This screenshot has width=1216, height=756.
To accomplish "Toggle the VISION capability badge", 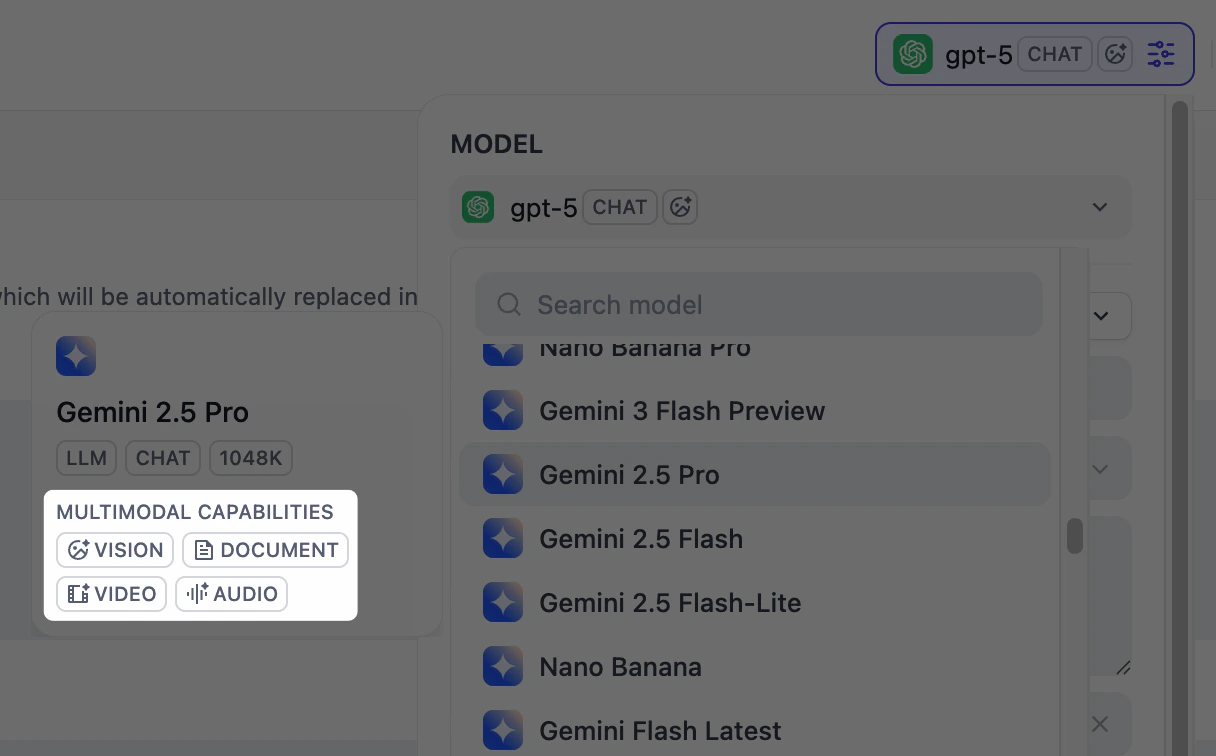I will coord(115,549).
